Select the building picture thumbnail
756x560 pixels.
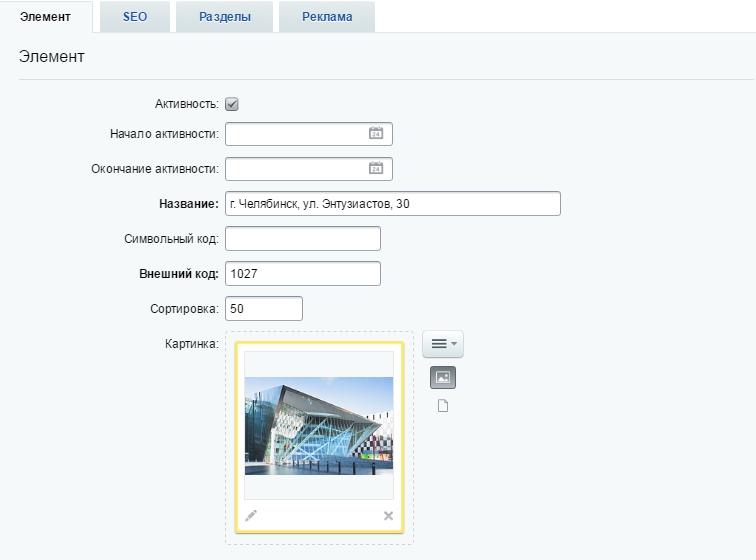319,425
